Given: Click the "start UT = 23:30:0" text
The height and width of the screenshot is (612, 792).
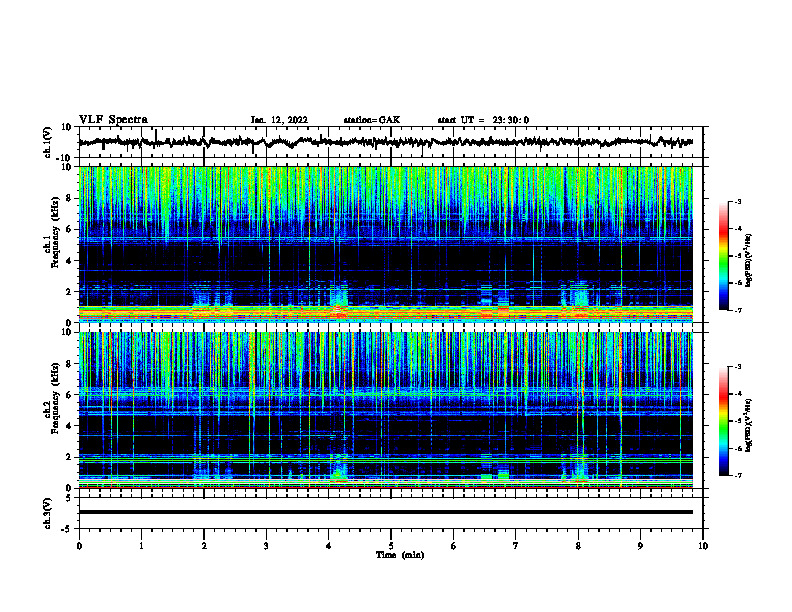Looking at the screenshot, I should 483,120.
